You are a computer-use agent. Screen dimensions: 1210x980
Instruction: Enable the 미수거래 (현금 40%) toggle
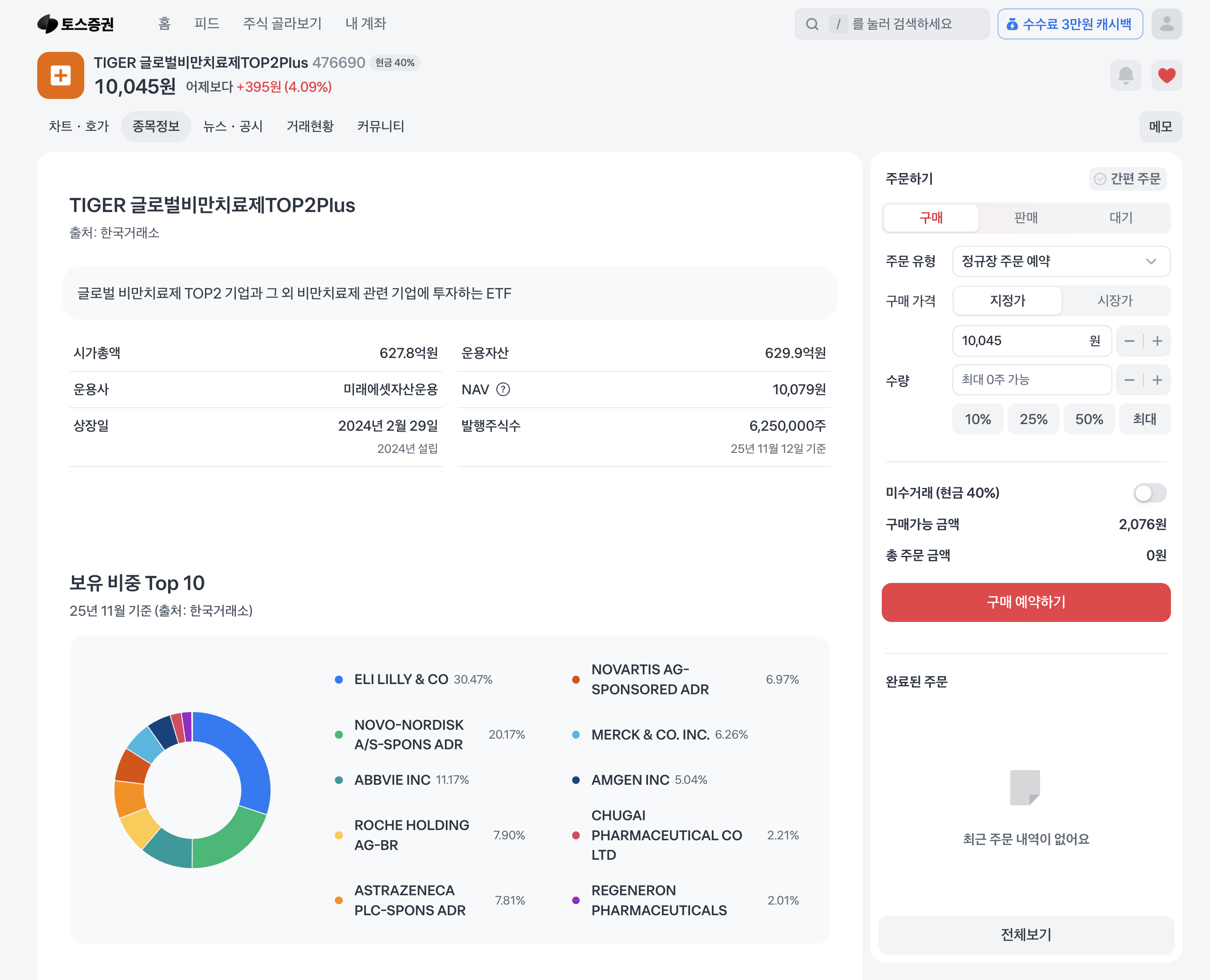pyautogui.click(x=1149, y=493)
